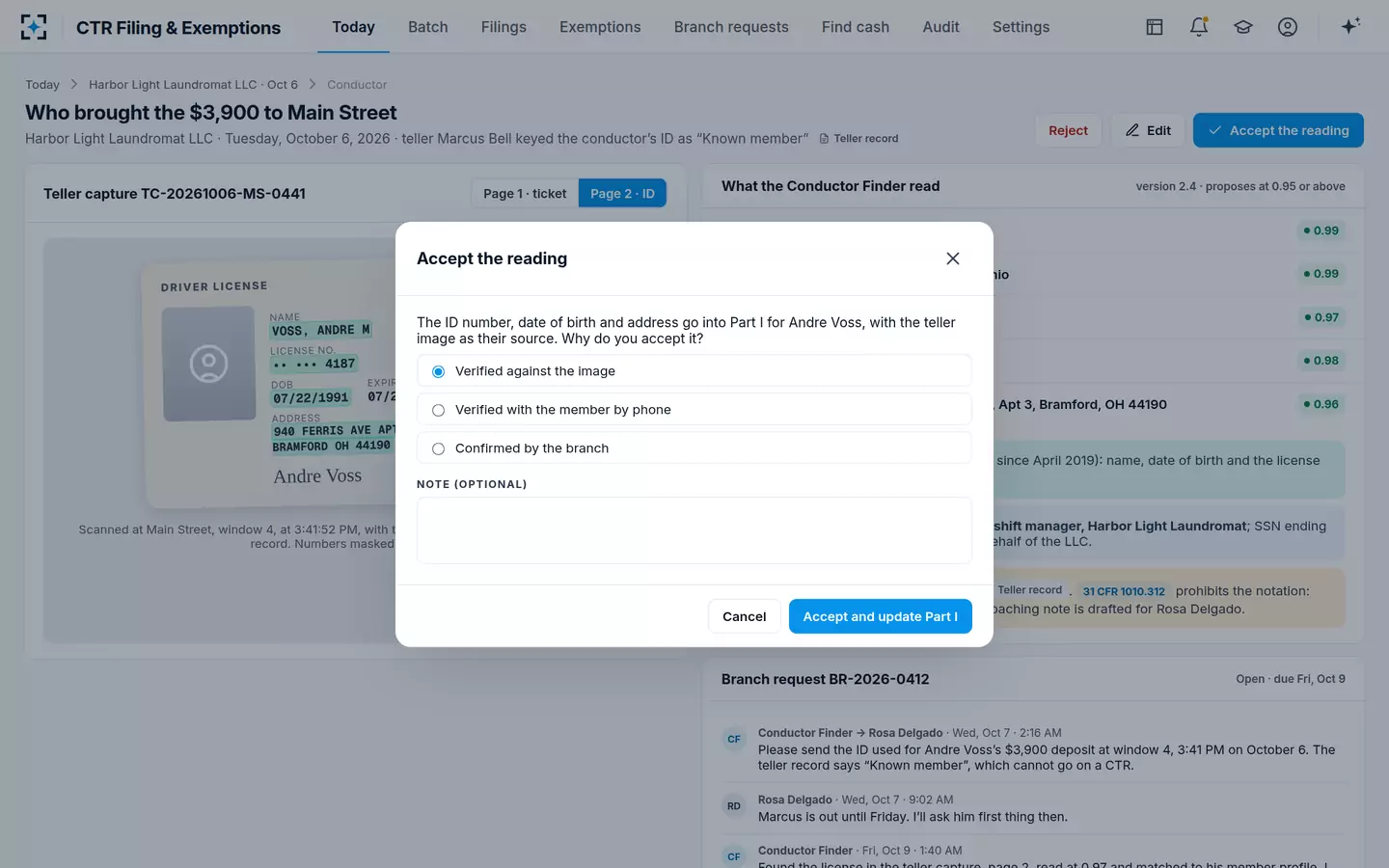
Task: Open the Branch requests tab
Action: tap(731, 27)
